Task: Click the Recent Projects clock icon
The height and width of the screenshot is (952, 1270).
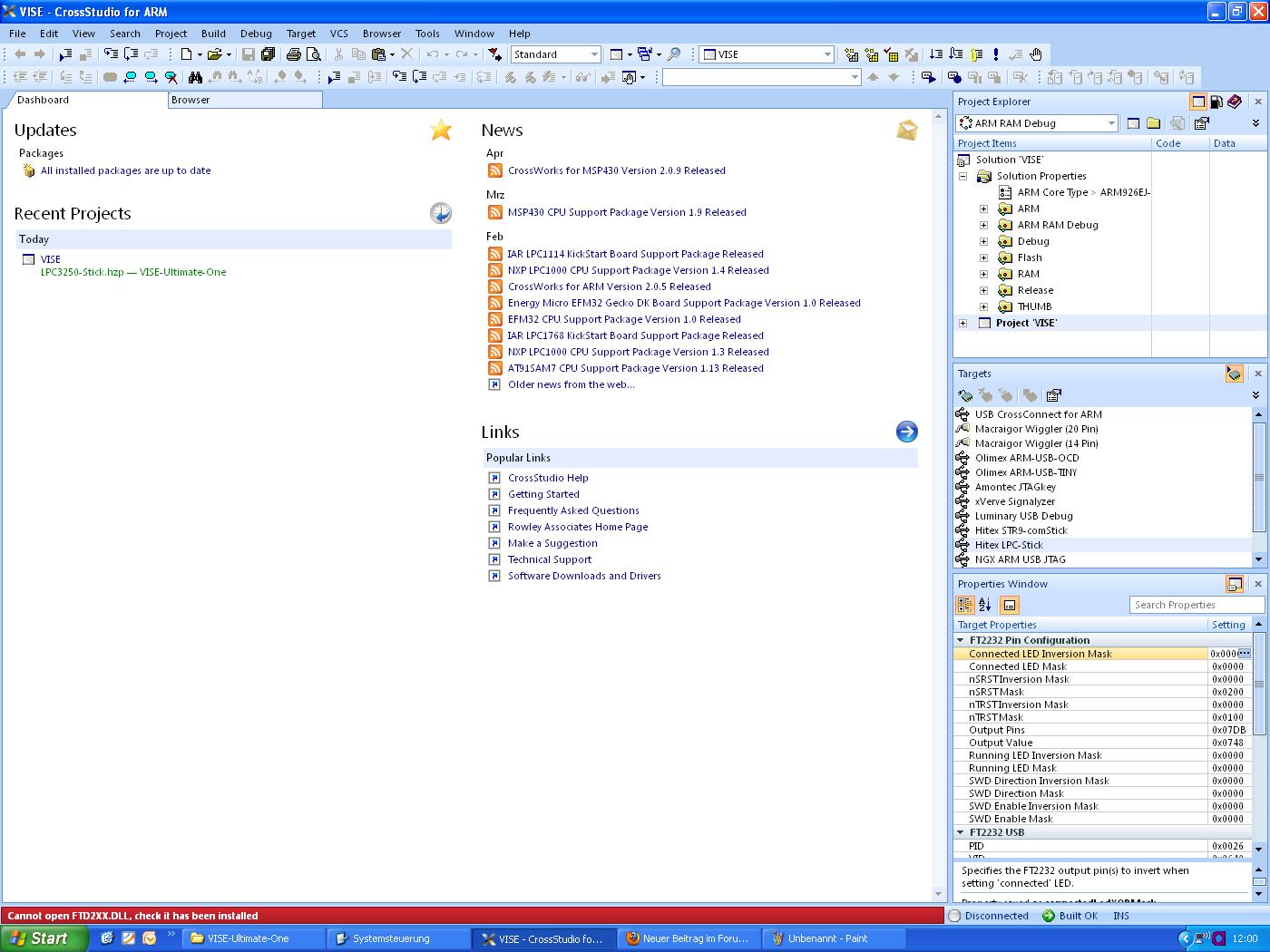Action: click(441, 213)
